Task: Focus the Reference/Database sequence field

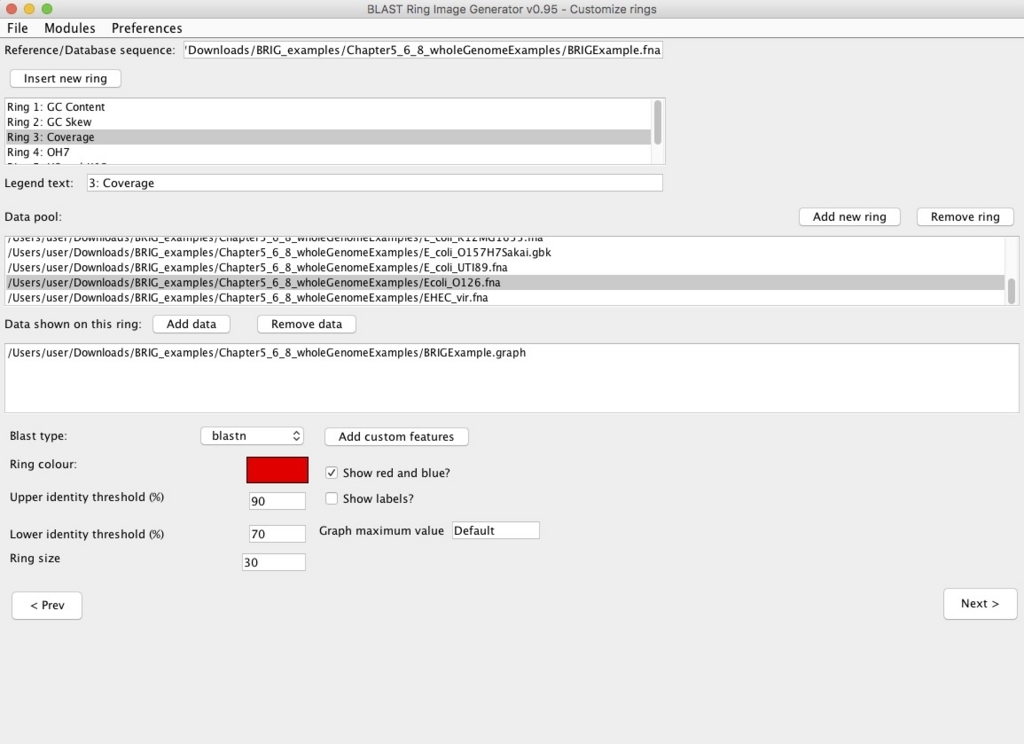Action: point(423,50)
